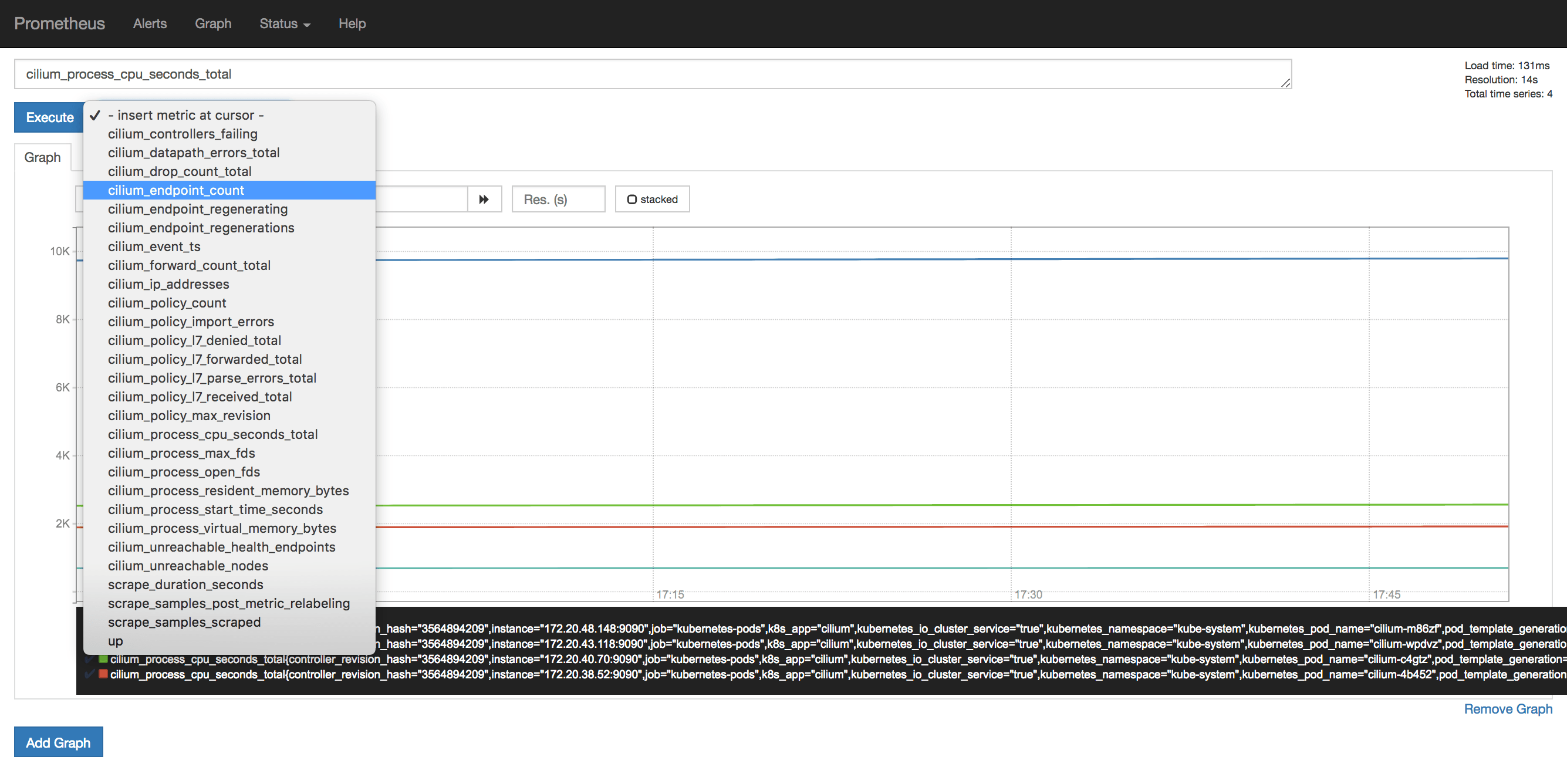Image resolution: width=1567 pixels, height=784 pixels.
Task: Choose cilium_controllers_failing from the list
Action: click(x=229, y=134)
